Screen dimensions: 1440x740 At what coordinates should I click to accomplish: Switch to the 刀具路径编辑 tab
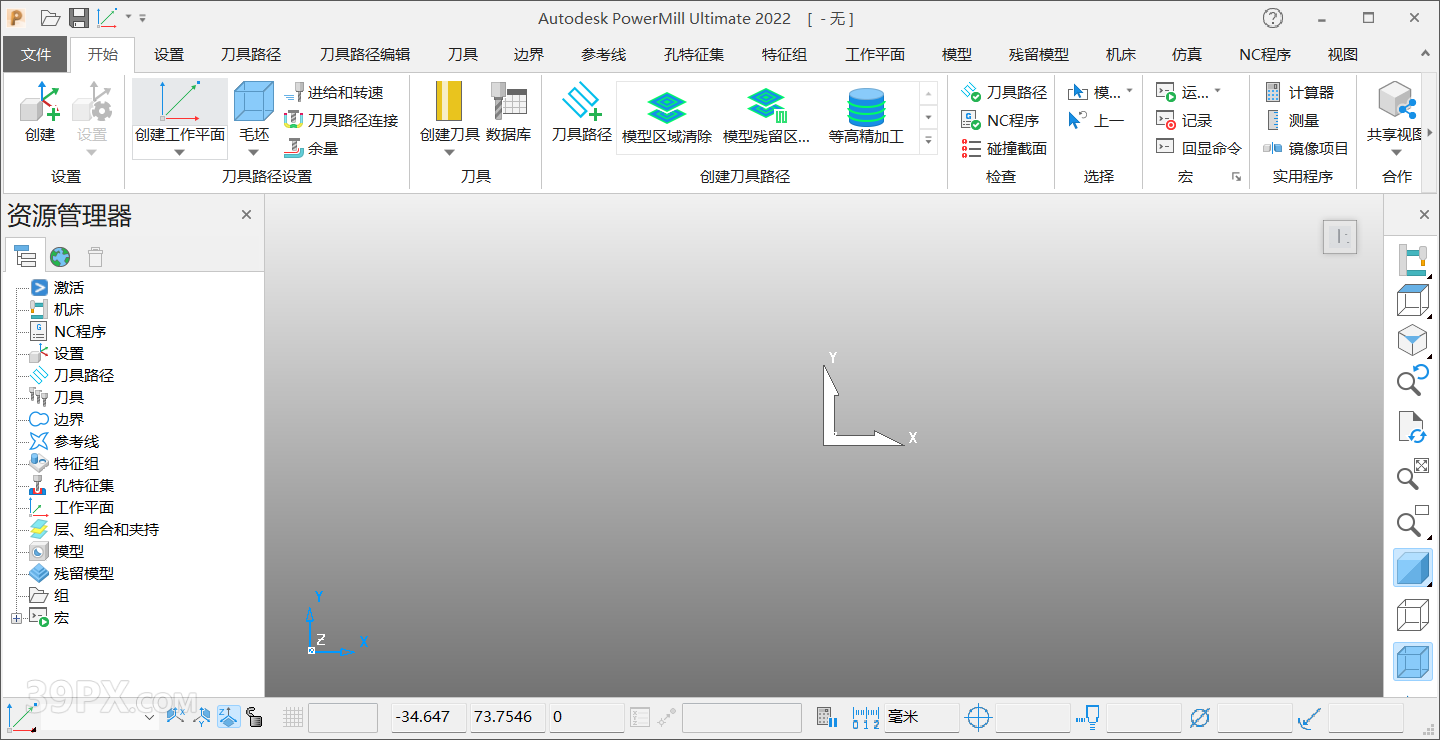click(365, 55)
